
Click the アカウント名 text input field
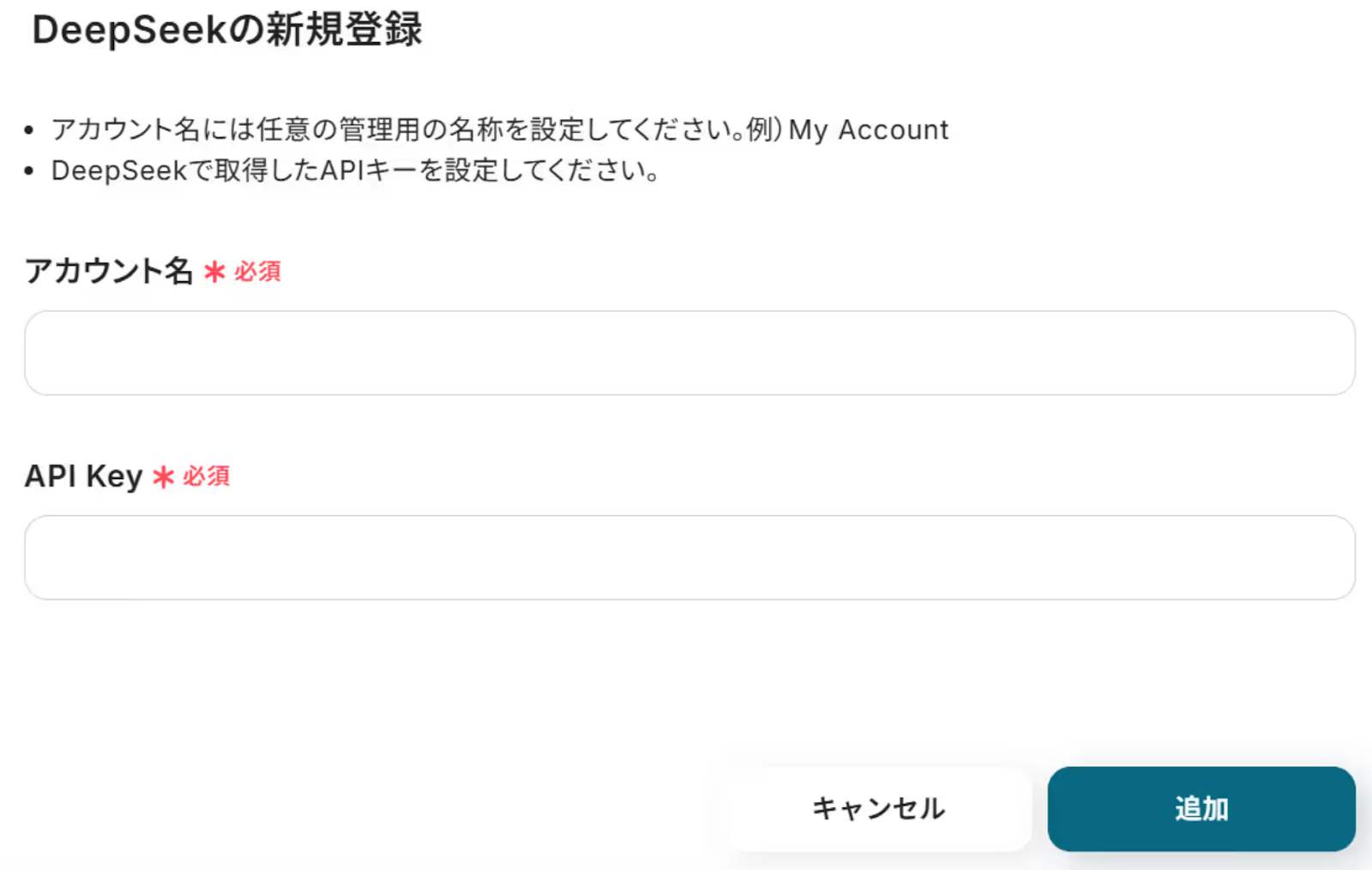689,352
